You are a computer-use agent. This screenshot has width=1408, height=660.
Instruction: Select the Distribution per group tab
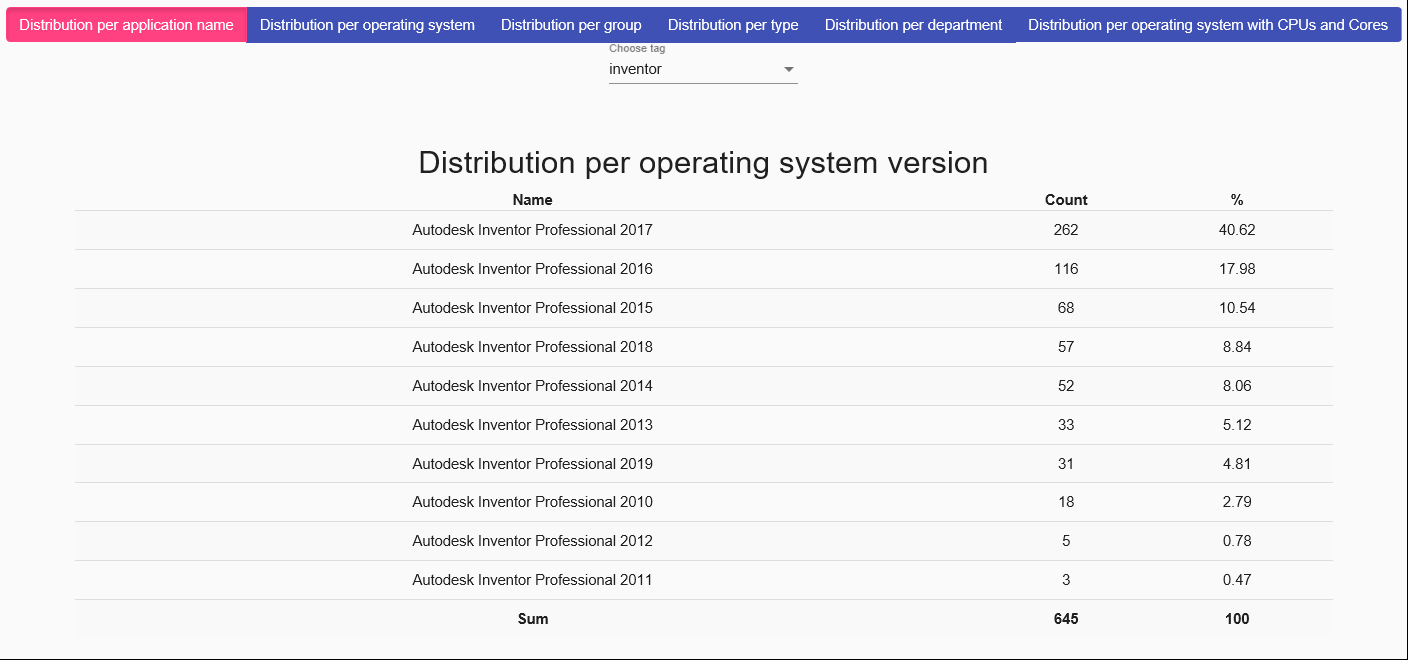point(571,25)
